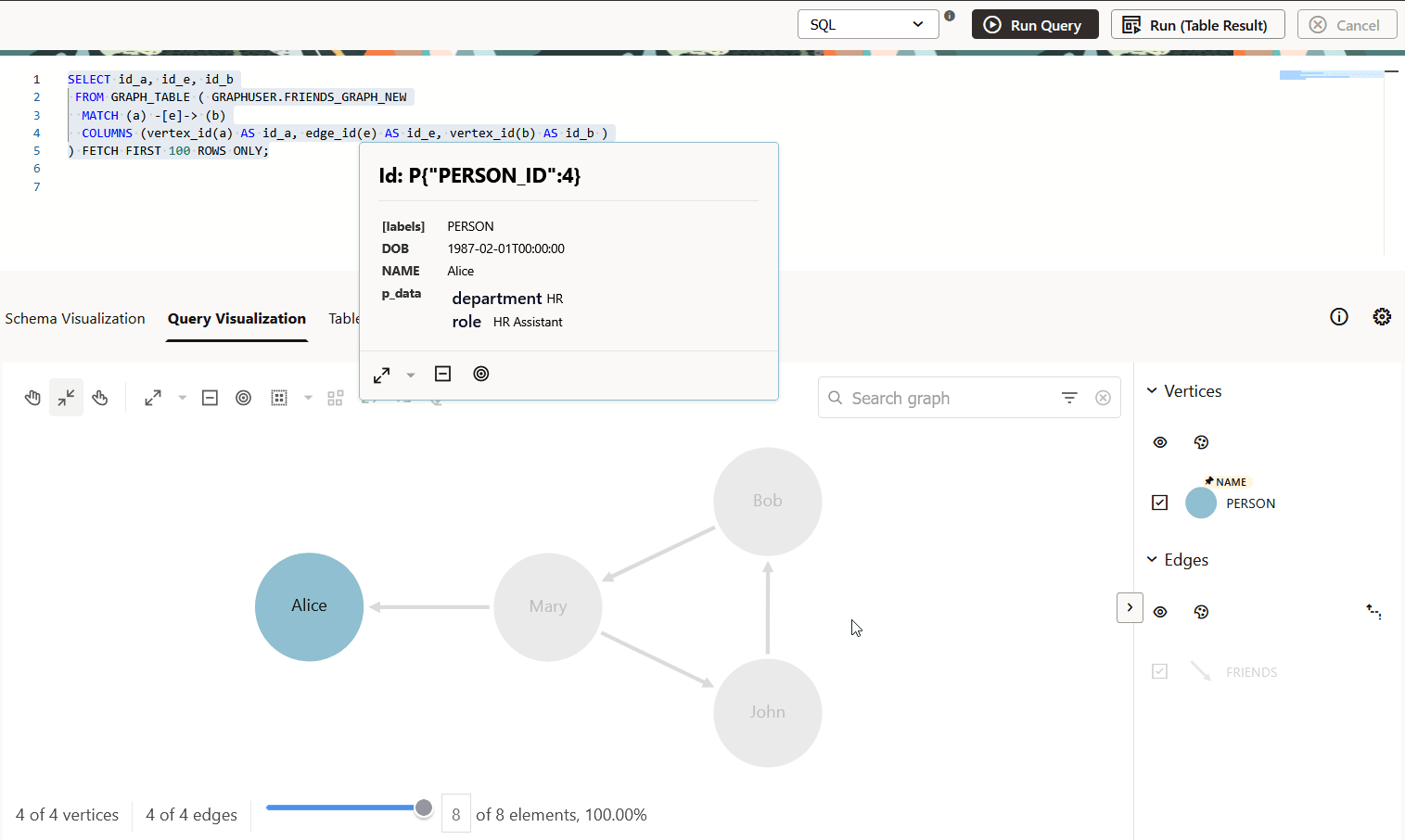This screenshot has width=1405, height=840.
Task: Click the FRIENDS legend label
Action: 1251,672
